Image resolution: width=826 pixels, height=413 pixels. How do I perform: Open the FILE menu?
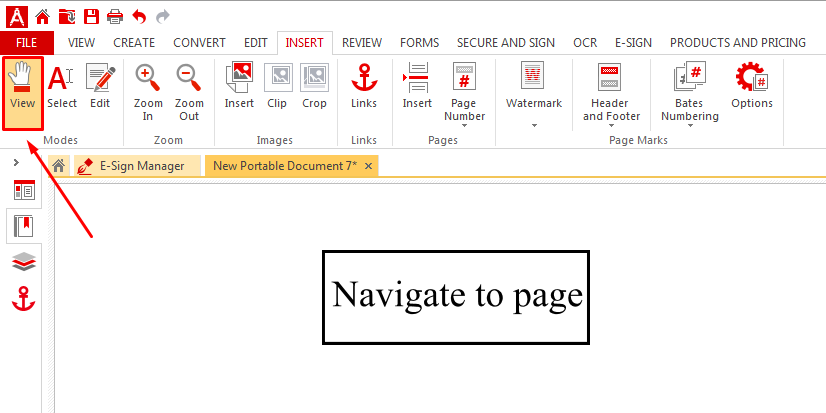tap(27, 43)
